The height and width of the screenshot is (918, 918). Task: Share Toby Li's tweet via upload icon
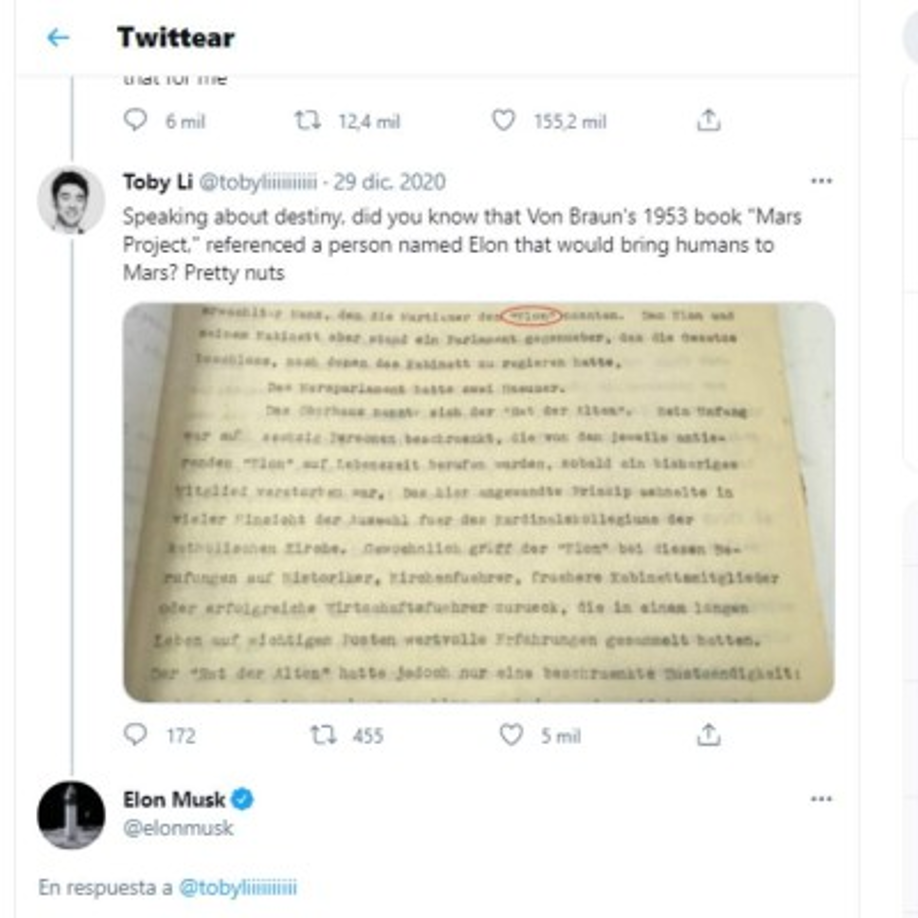coord(708,735)
